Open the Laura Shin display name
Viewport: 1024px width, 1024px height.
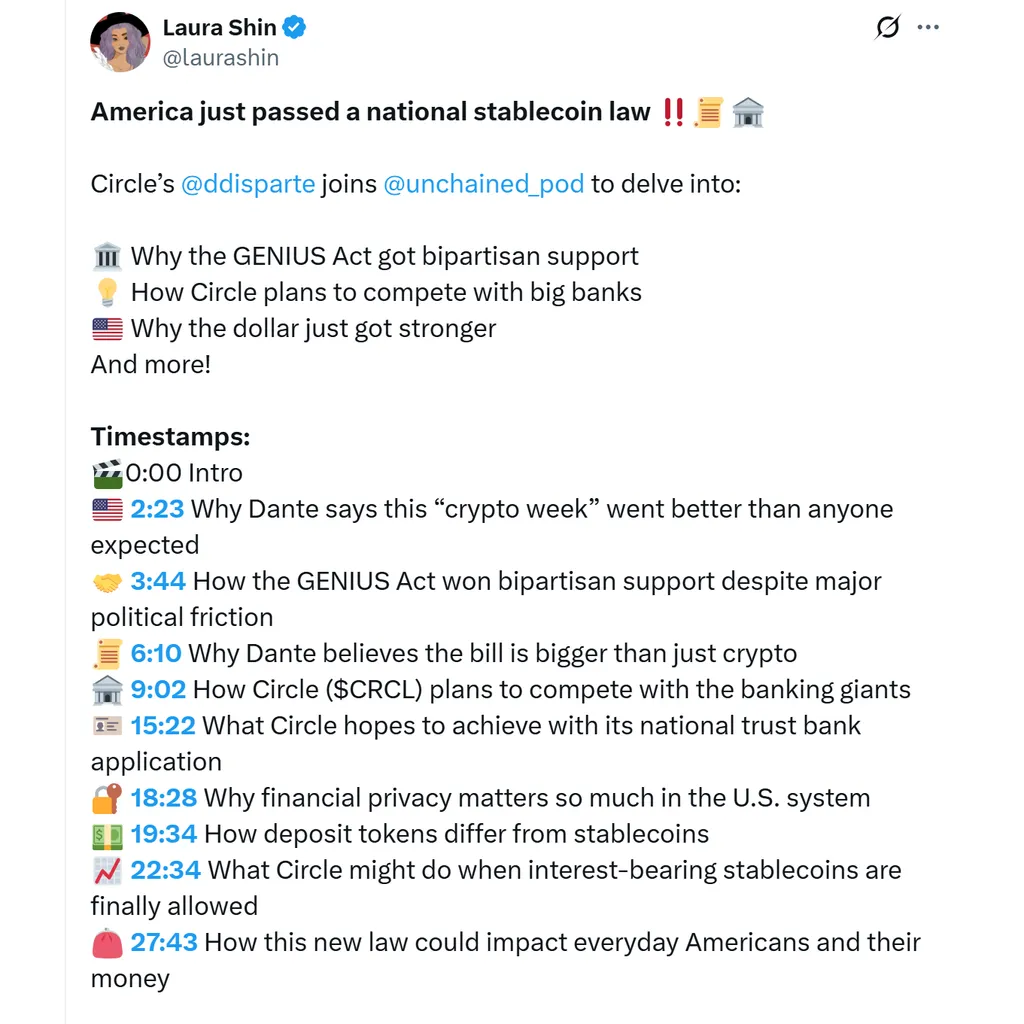(219, 27)
